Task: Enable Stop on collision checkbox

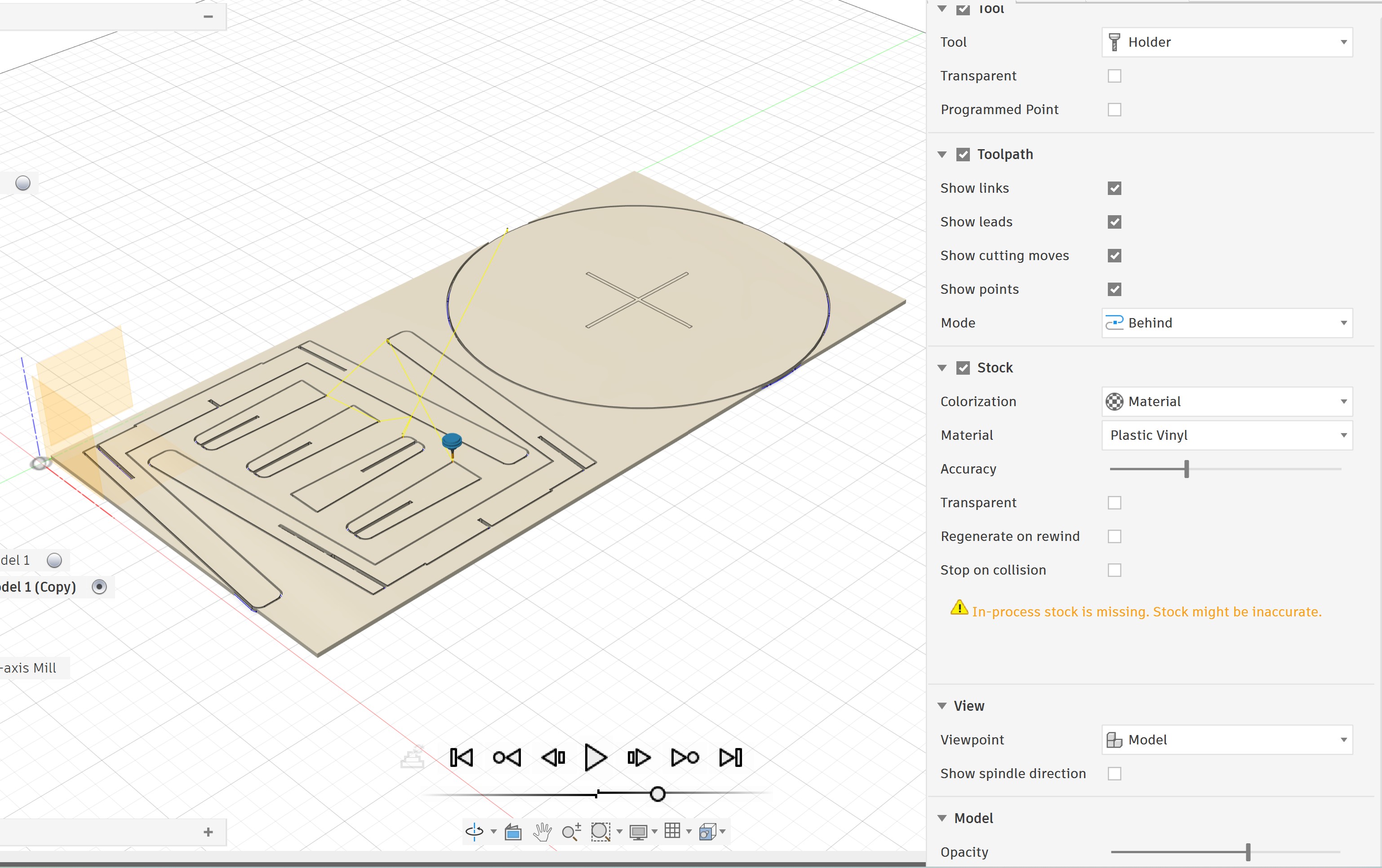Action: [1114, 570]
